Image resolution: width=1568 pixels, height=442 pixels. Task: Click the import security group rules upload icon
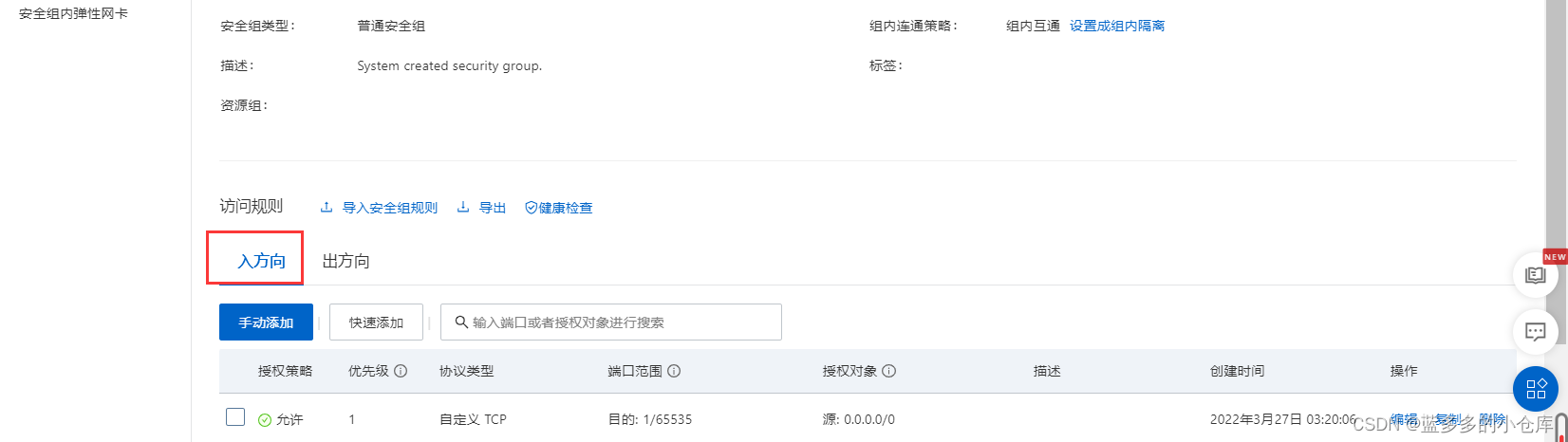point(327,208)
